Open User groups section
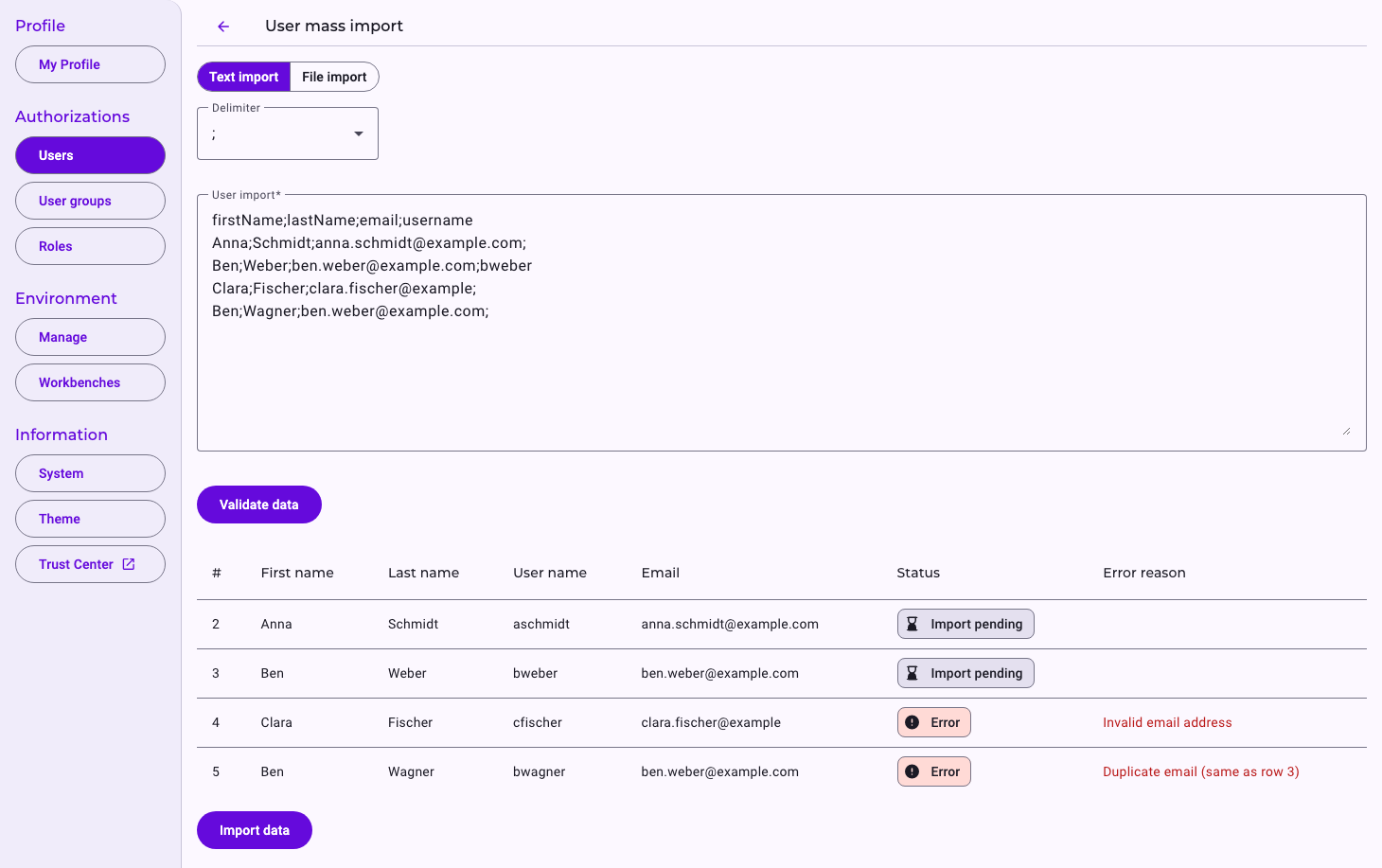The image size is (1382, 868). click(x=90, y=201)
